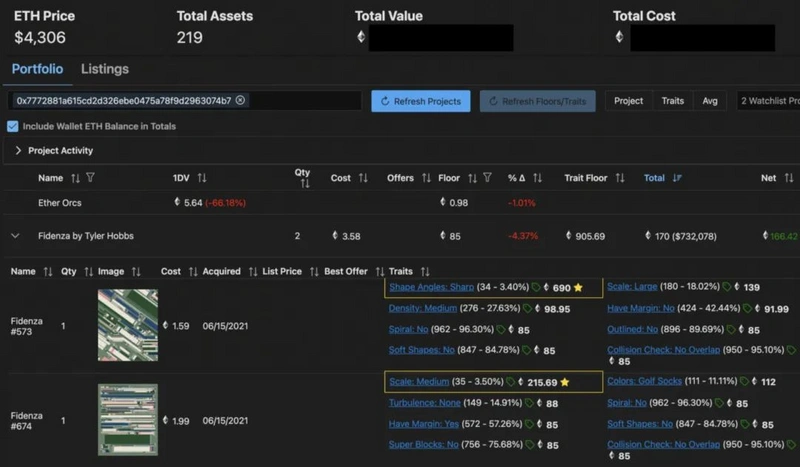Open the Fidenza #573 thumbnail image
Screen dimensions: 800x467
(x=127, y=325)
